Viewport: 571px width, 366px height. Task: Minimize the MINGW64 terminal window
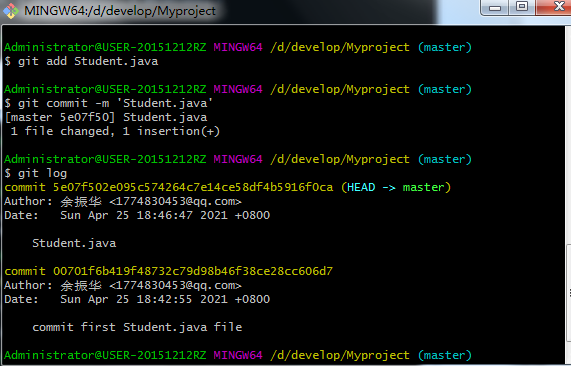(x=494, y=7)
